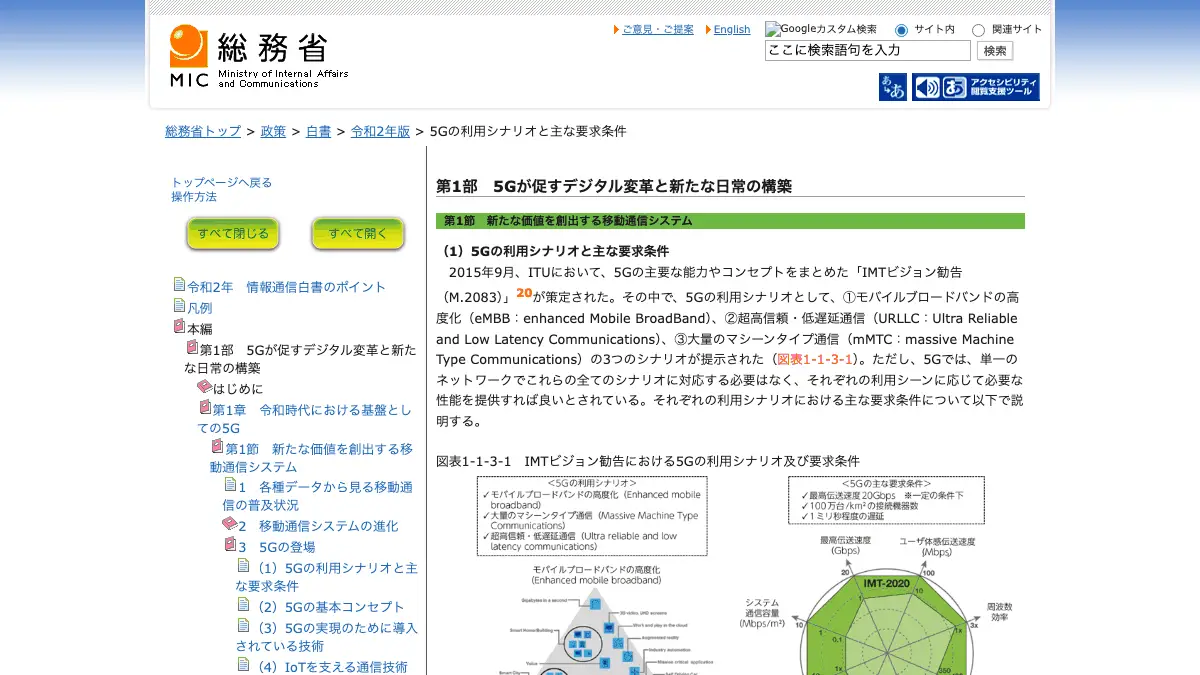Image resolution: width=1200 pixels, height=675 pixels.
Task: Click the すべて閉じる button
Action: coord(233,234)
